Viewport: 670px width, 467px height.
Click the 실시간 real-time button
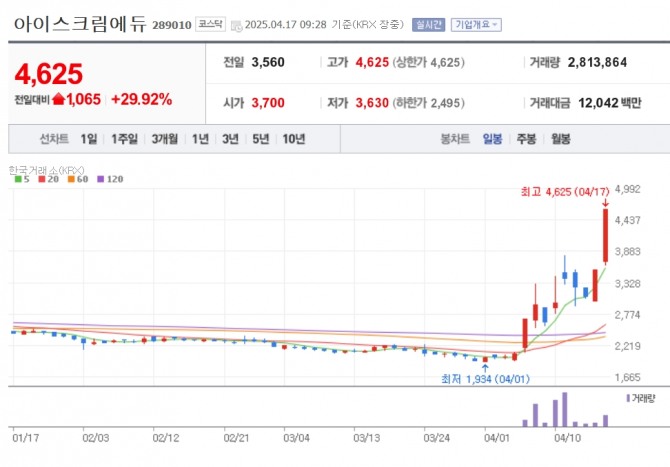pos(428,25)
